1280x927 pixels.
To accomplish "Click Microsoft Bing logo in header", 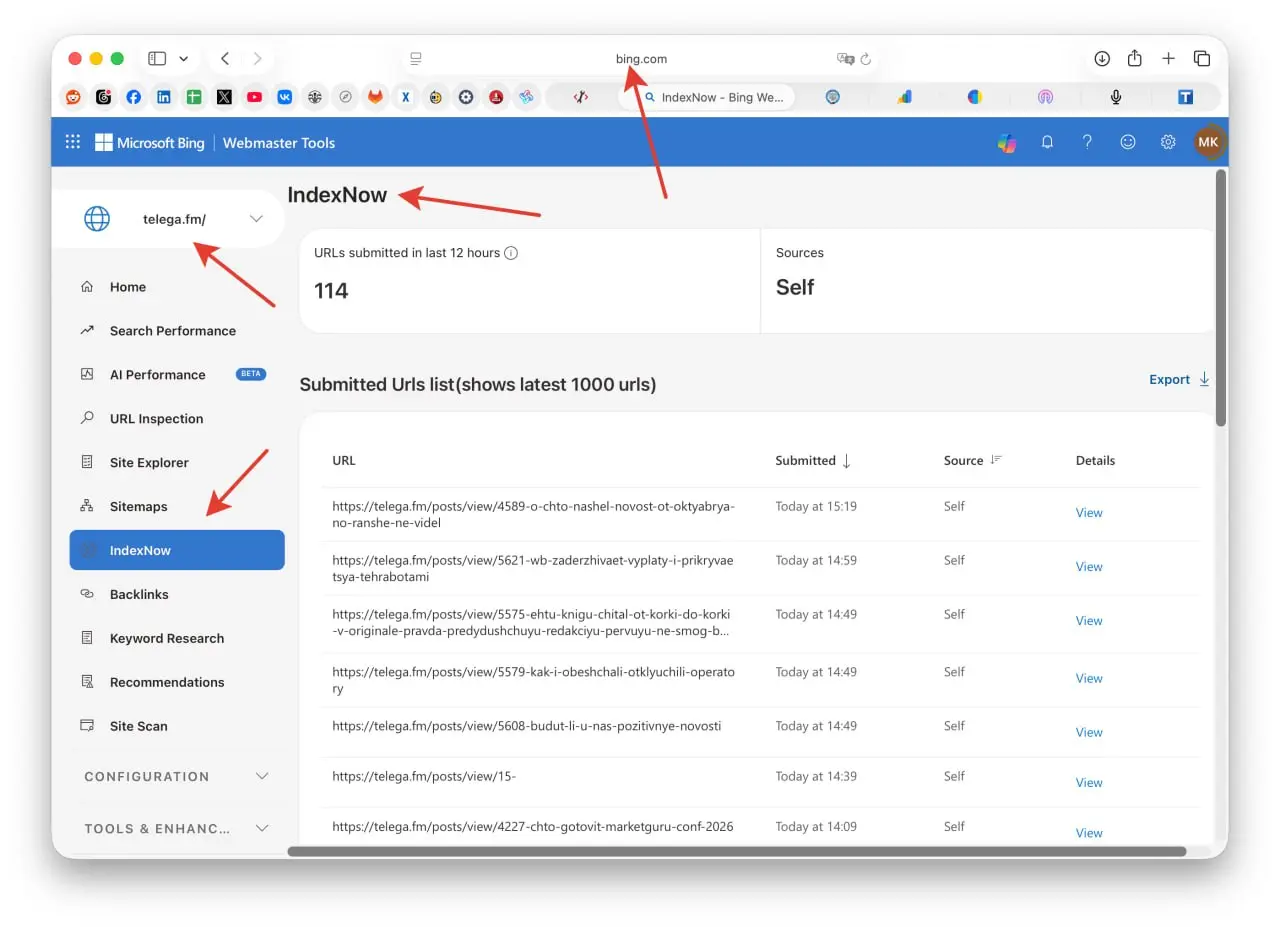I will point(149,142).
